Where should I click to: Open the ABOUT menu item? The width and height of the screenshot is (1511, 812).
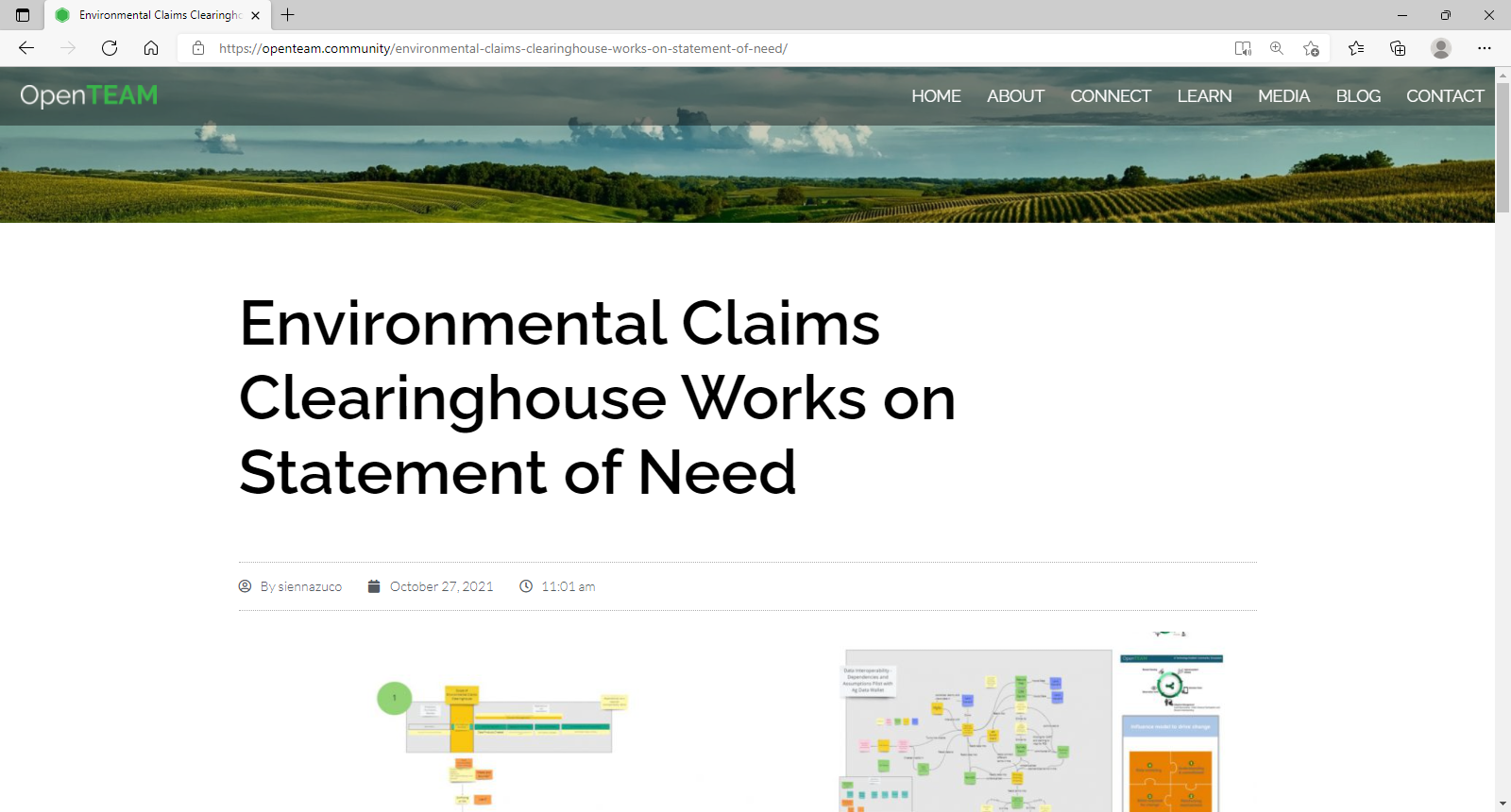(x=1015, y=96)
